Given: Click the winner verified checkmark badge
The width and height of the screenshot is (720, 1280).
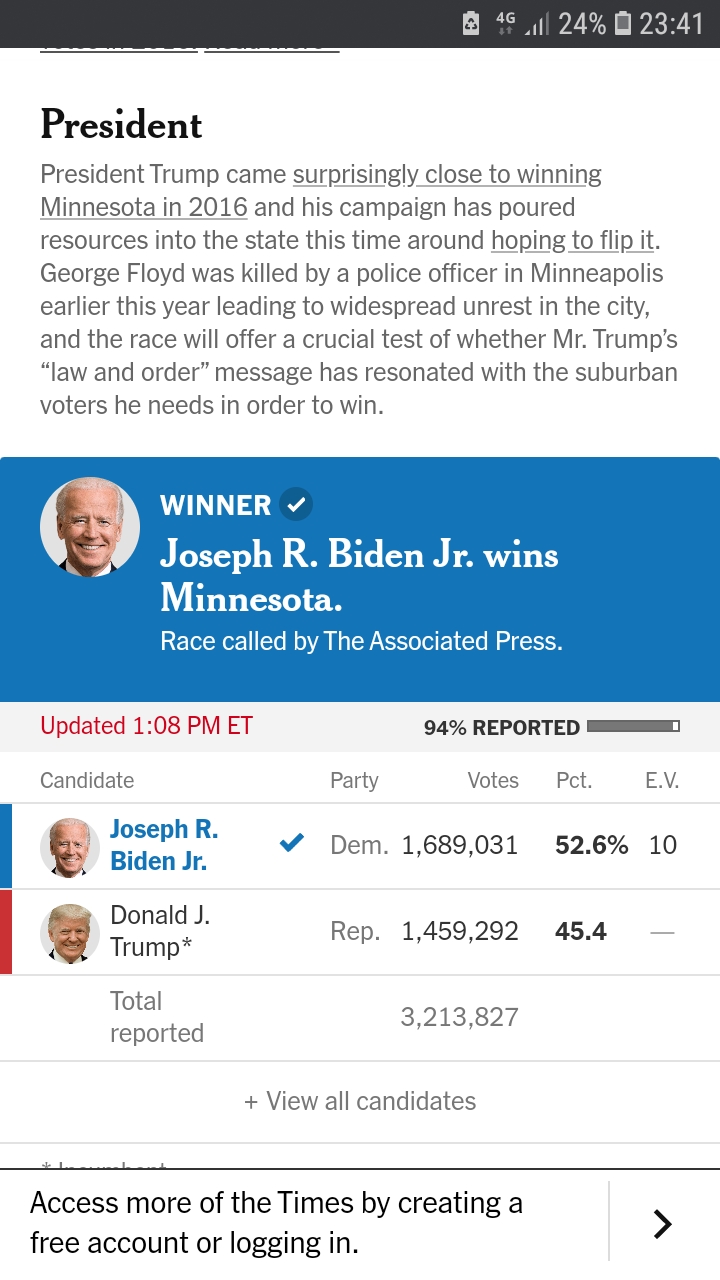Looking at the screenshot, I should pos(296,505).
